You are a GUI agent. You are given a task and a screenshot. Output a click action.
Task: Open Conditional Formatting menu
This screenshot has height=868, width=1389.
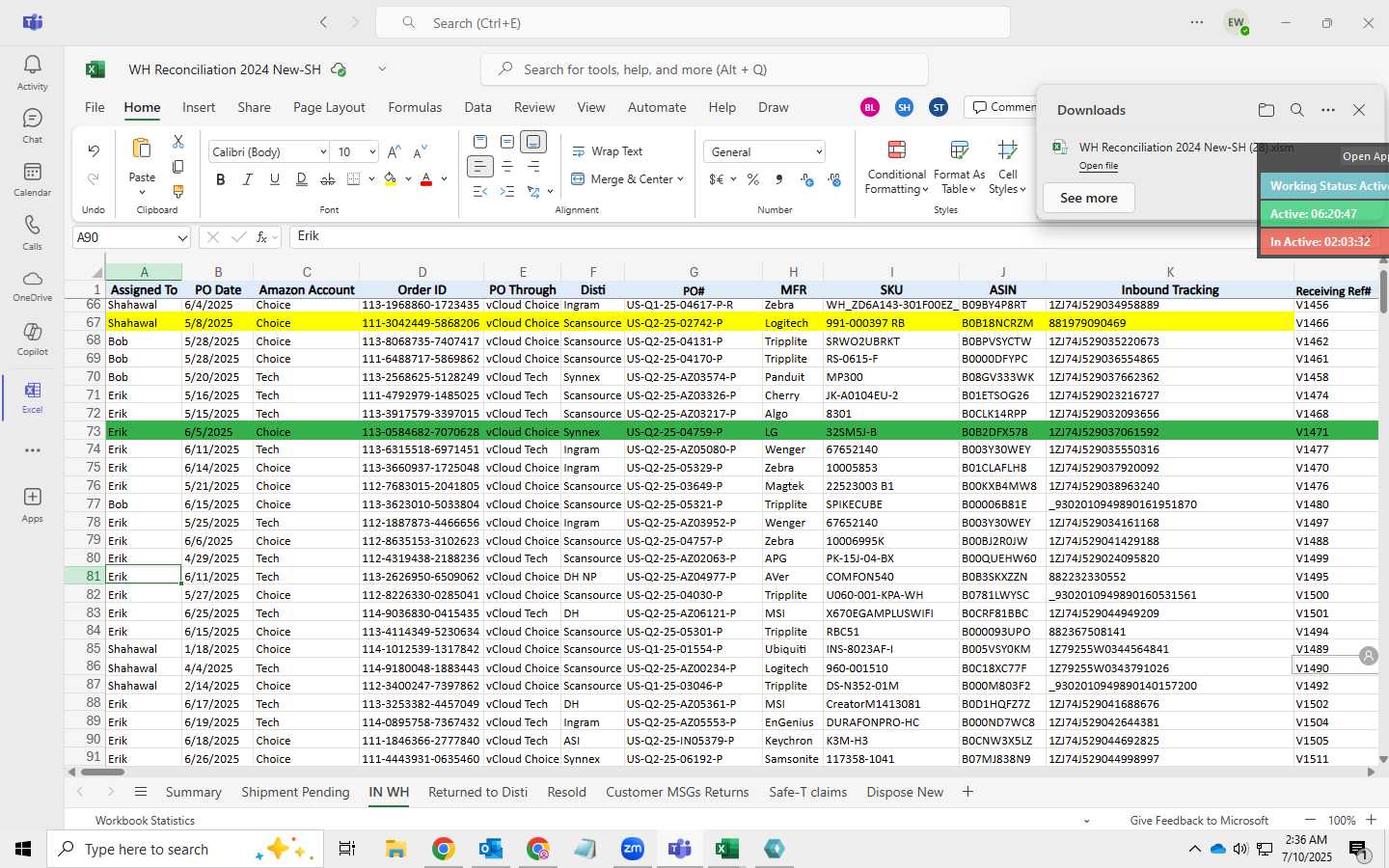(x=896, y=167)
